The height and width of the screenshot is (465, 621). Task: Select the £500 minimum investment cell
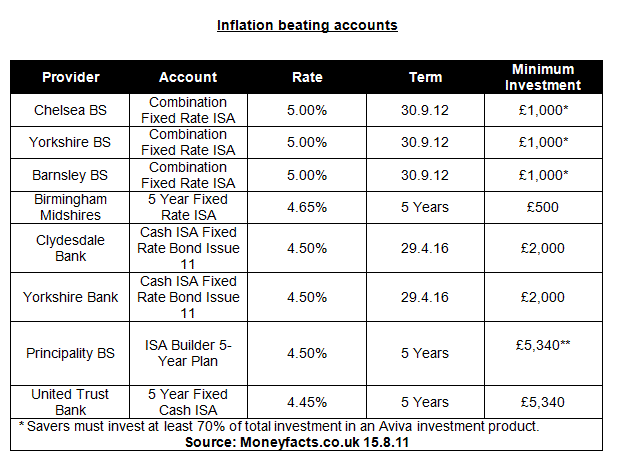click(x=543, y=207)
